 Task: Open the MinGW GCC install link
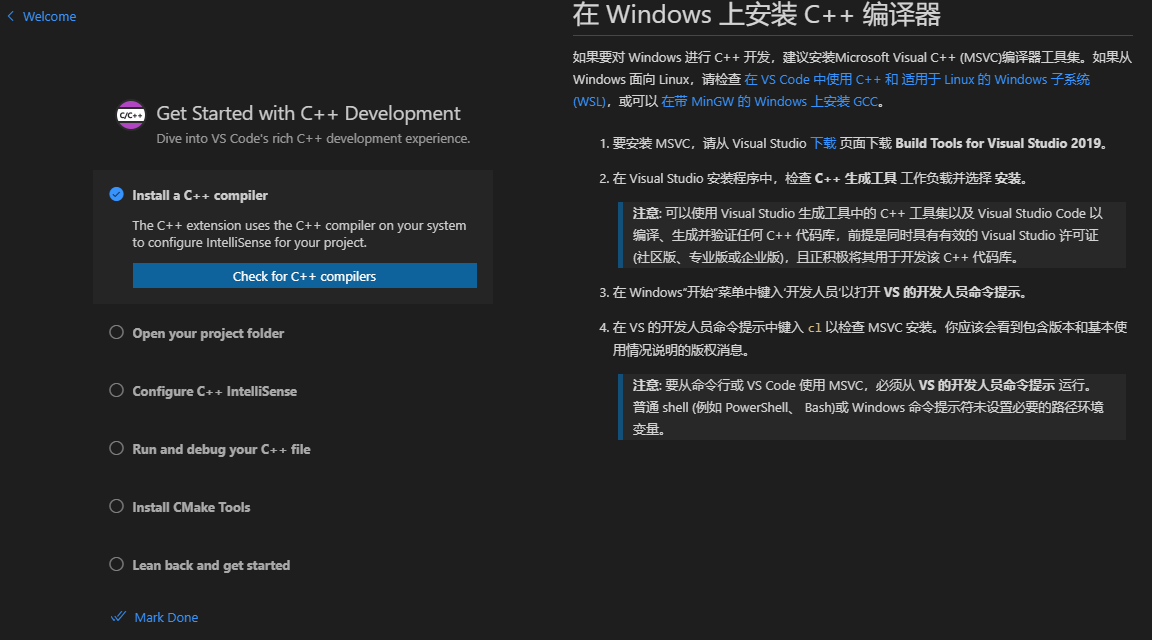(x=769, y=101)
